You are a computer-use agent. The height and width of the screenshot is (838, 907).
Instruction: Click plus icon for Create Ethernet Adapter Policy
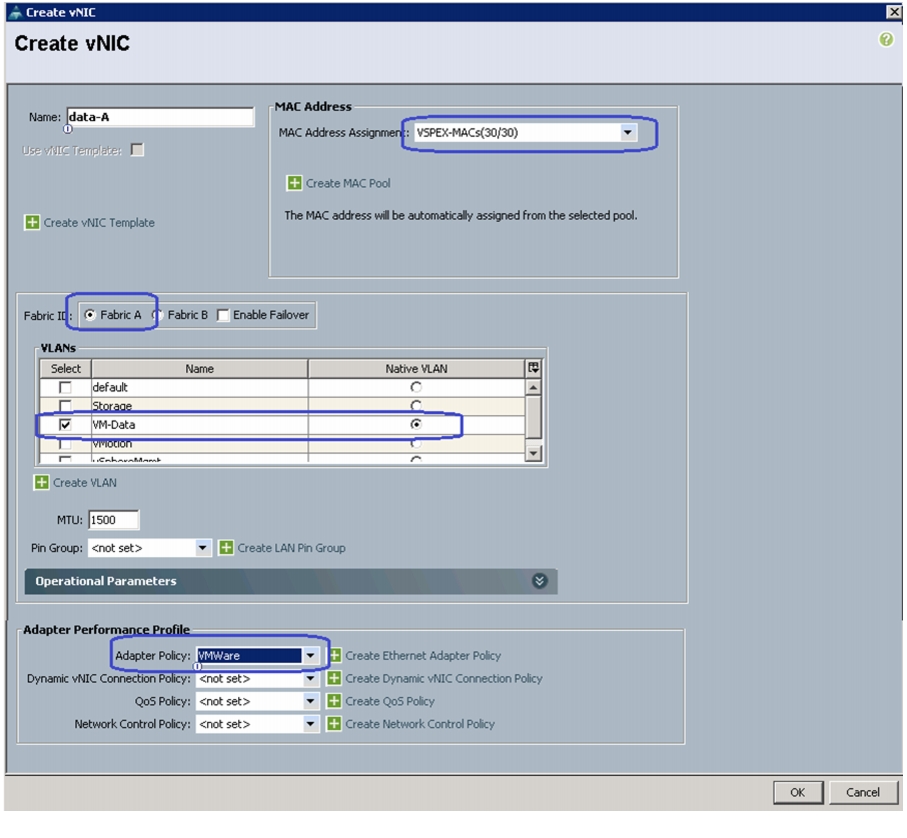[335, 655]
